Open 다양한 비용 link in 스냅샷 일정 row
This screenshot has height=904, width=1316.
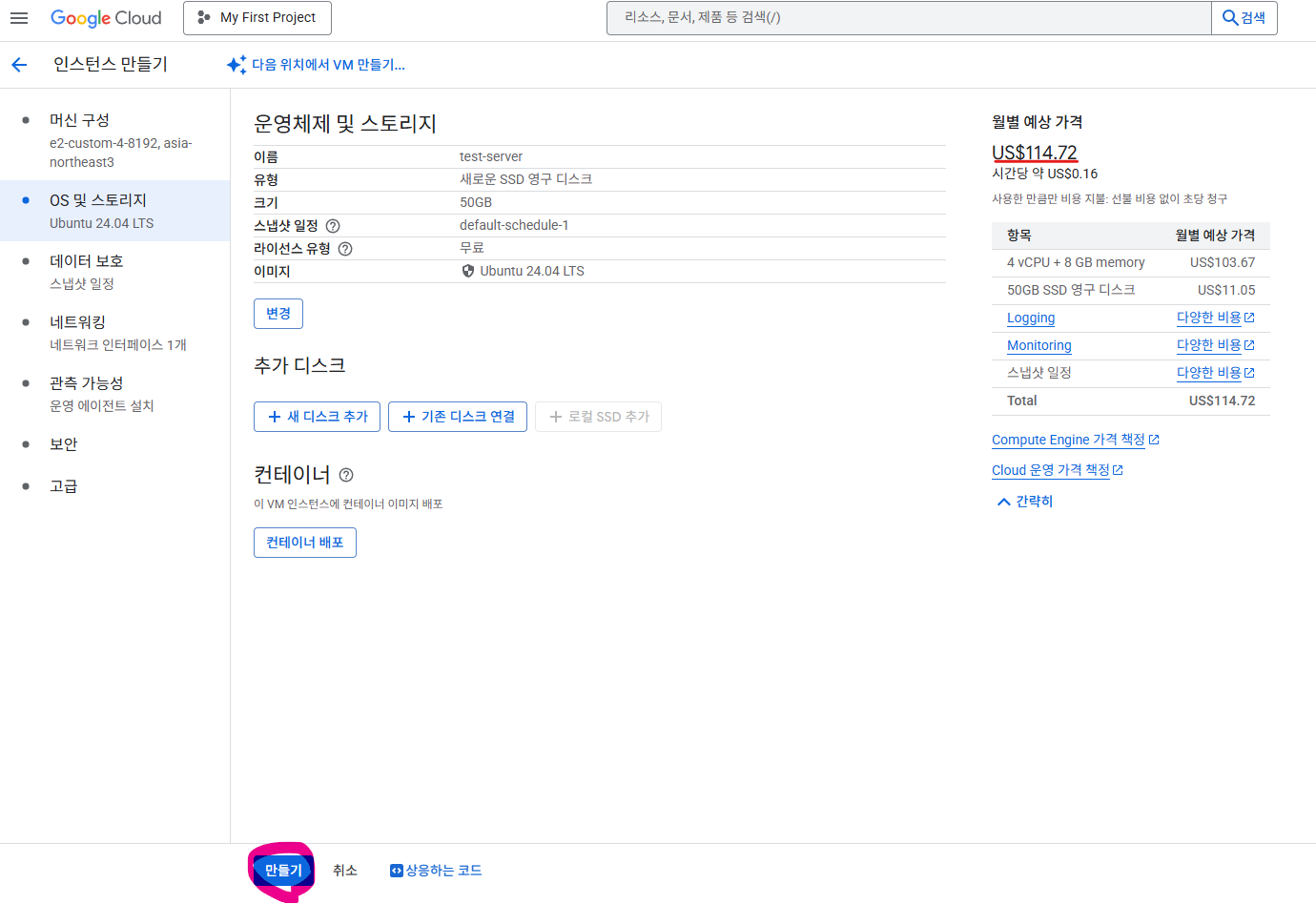[x=1216, y=373]
